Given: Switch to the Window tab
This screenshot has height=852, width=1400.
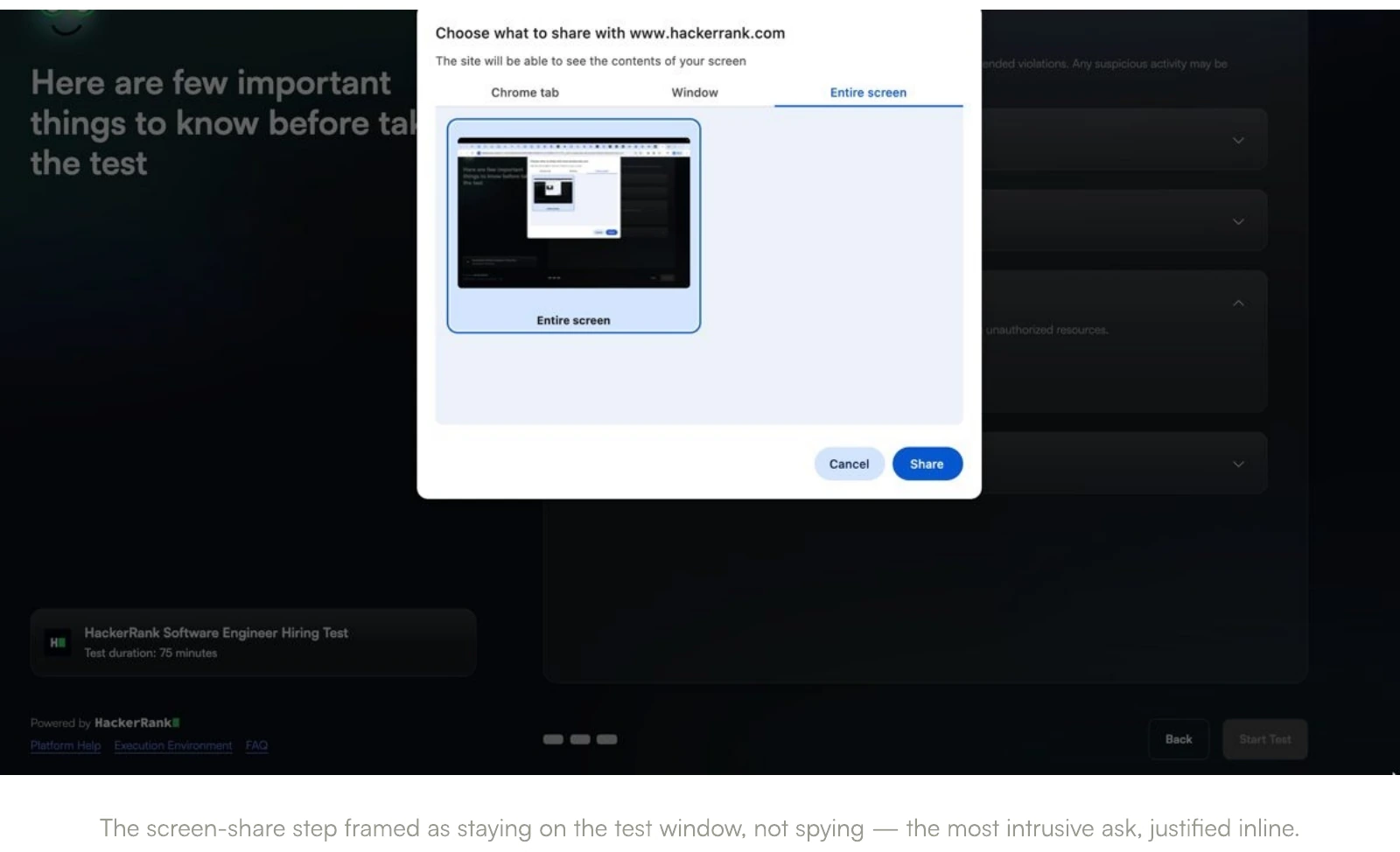Looking at the screenshot, I should coord(694,93).
